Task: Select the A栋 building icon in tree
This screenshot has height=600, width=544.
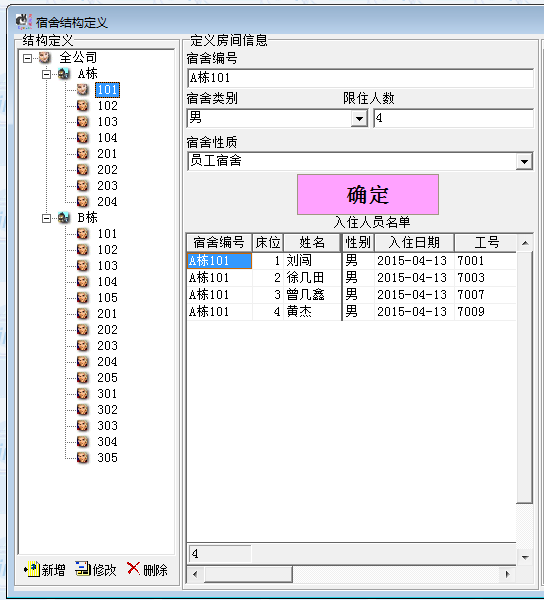Action: [64, 73]
